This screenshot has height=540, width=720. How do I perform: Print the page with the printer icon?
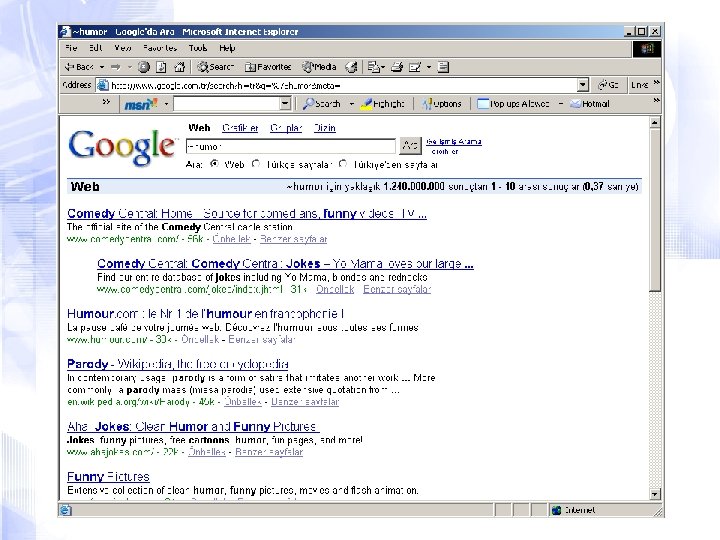click(x=397, y=67)
